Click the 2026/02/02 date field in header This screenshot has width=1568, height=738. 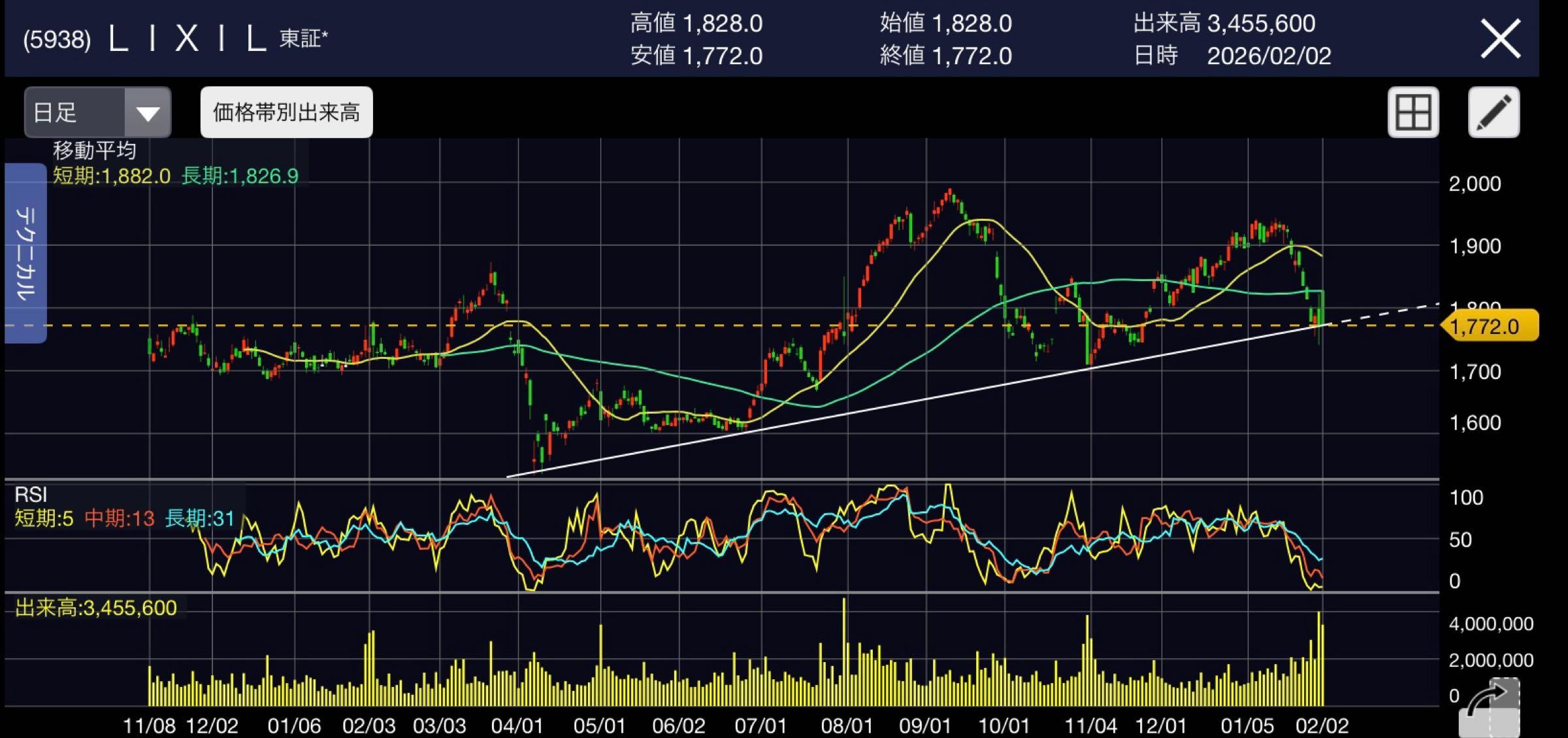(1268, 56)
